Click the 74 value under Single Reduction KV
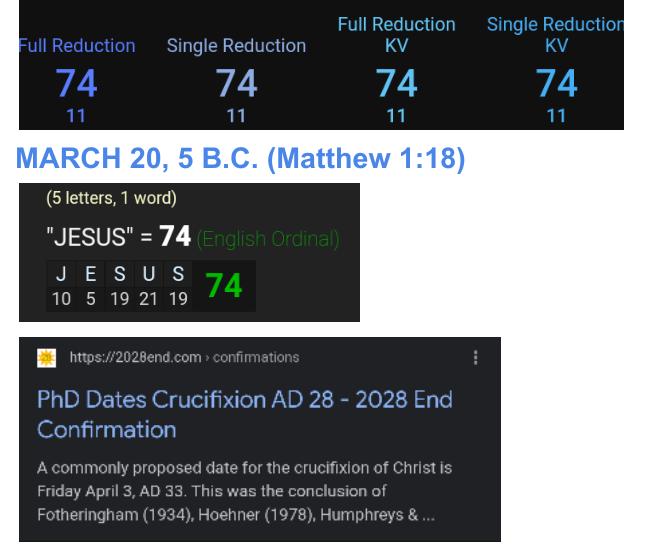 point(556,83)
